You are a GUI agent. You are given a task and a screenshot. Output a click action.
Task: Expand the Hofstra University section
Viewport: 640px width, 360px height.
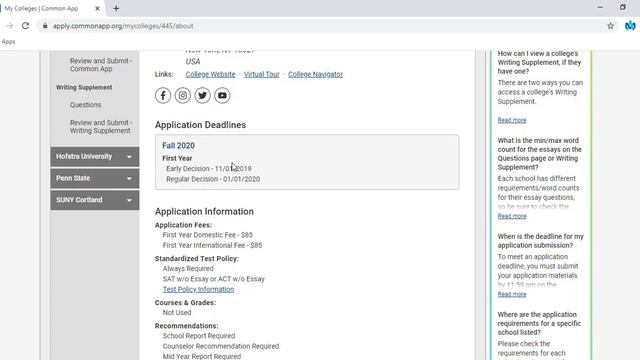[x=95, y=157]
